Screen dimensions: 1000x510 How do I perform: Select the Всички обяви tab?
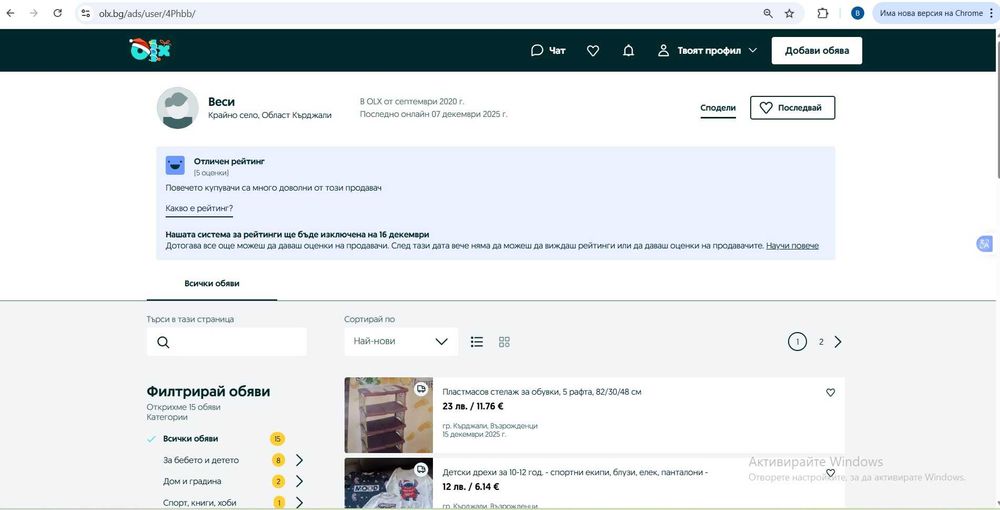[x=212, y=284]
